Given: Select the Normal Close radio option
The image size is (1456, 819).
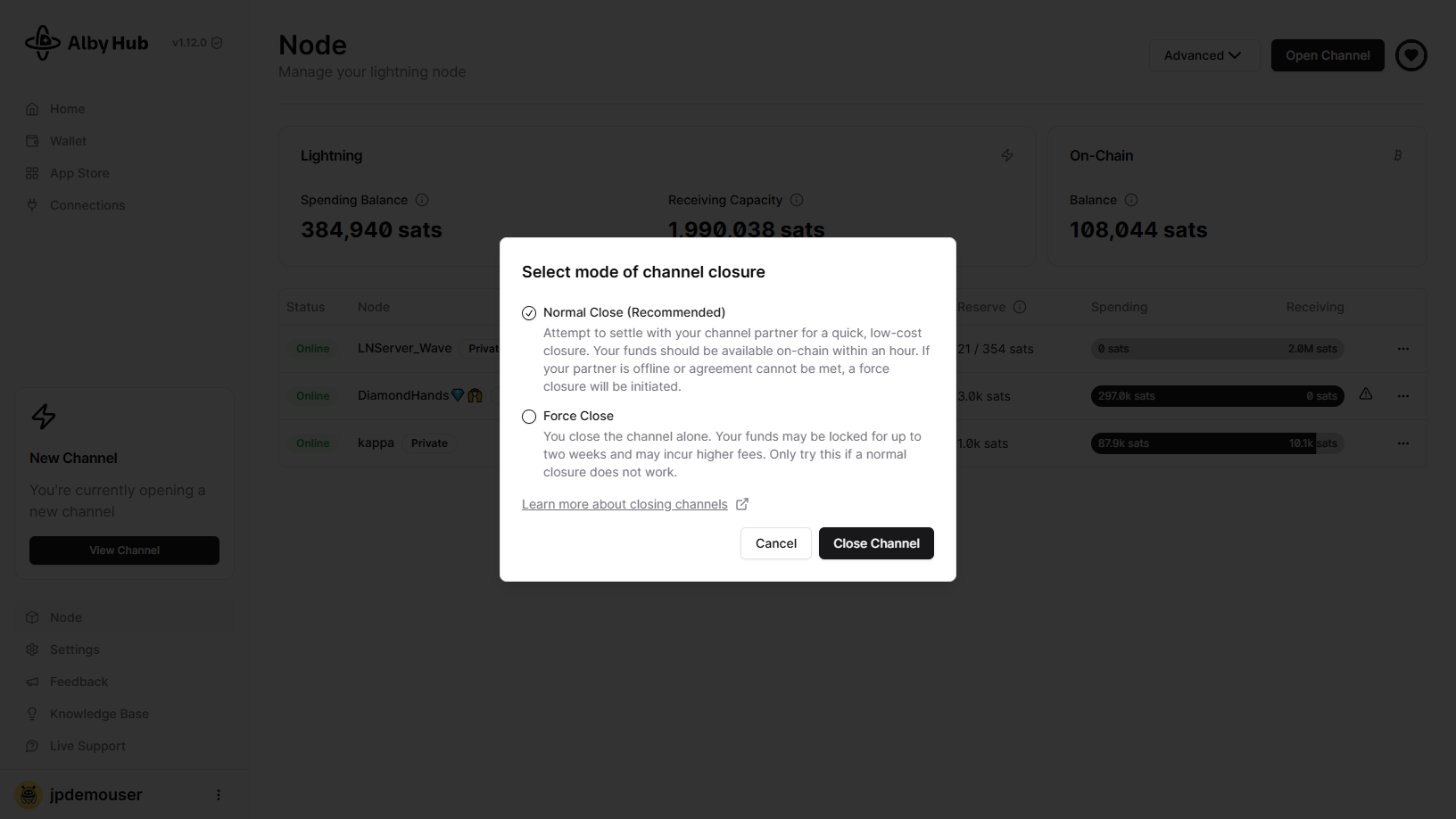Looking at the screenshot, I should pos(529,313).
